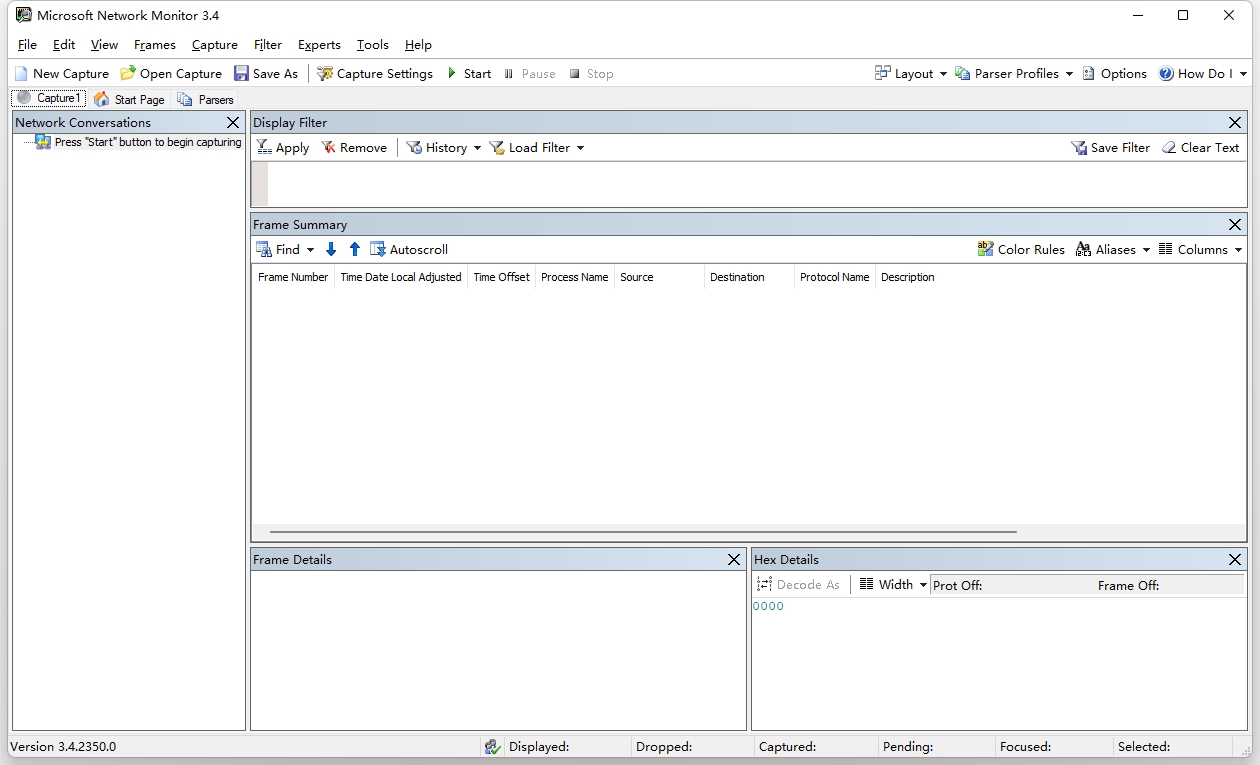Image resolution: width=1260 pixels, height=765 pixels.
Task: Open the Experts menu
Action: coord(319,45)
